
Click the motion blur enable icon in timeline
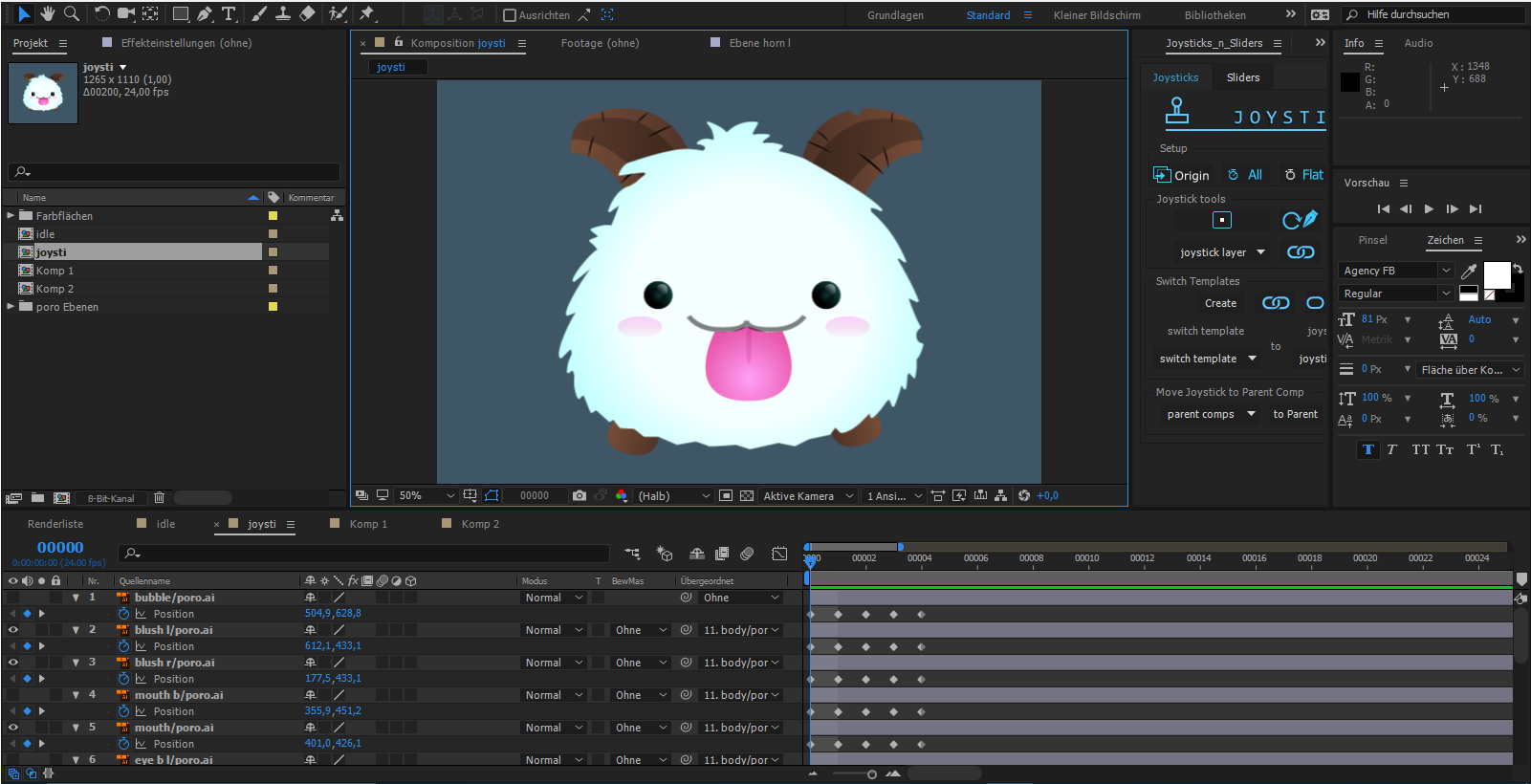point(747,554)
